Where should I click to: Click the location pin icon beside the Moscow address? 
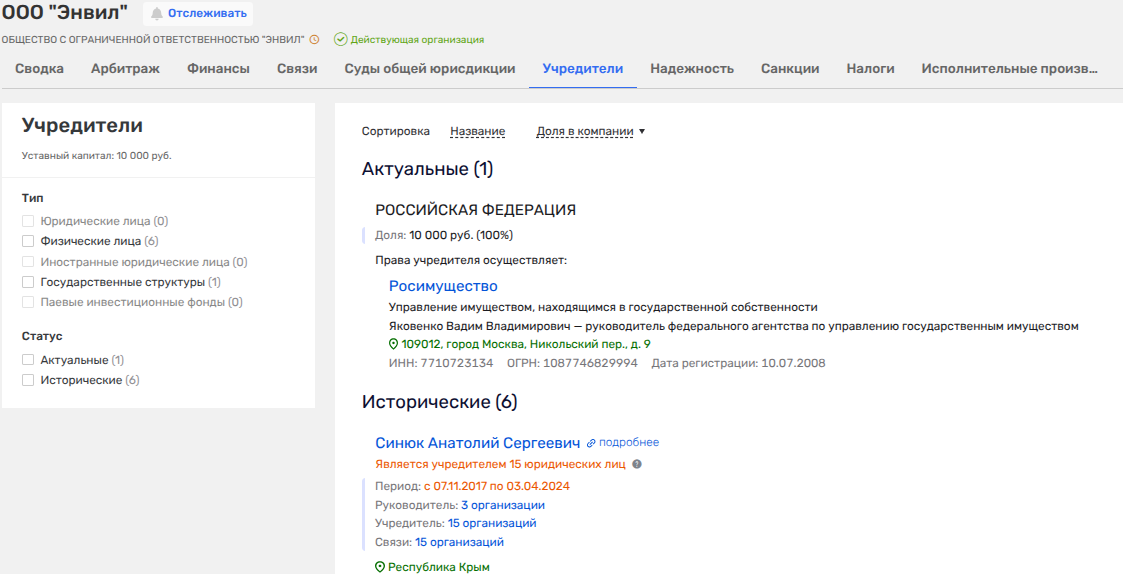coord(393,344)
